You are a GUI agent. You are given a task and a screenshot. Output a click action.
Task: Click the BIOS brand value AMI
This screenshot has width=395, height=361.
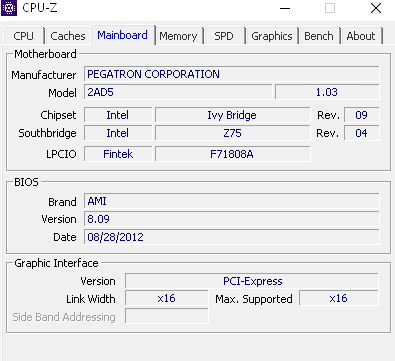coord(232,201)
